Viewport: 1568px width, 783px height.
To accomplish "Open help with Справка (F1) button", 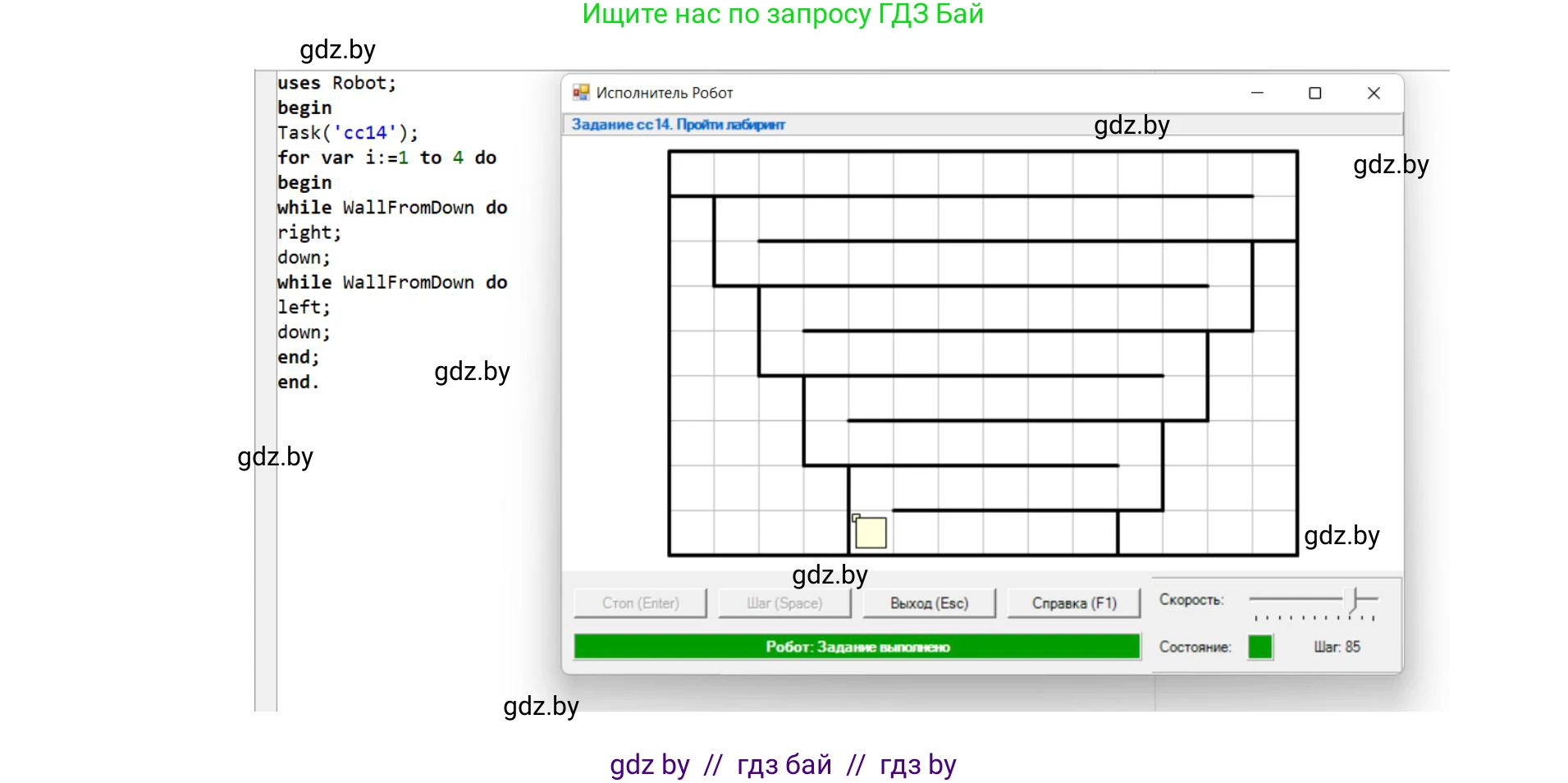I will (1073, 603).
